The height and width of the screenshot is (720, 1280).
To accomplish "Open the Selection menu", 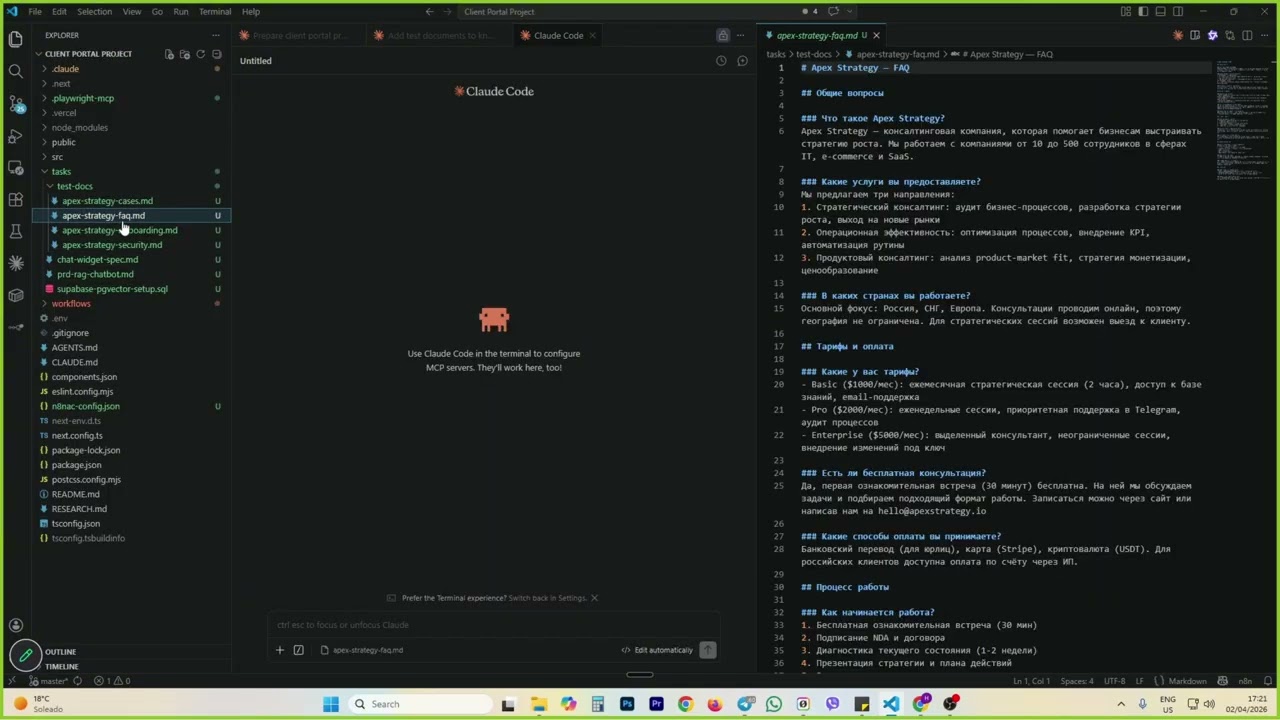I will [94, 12].
